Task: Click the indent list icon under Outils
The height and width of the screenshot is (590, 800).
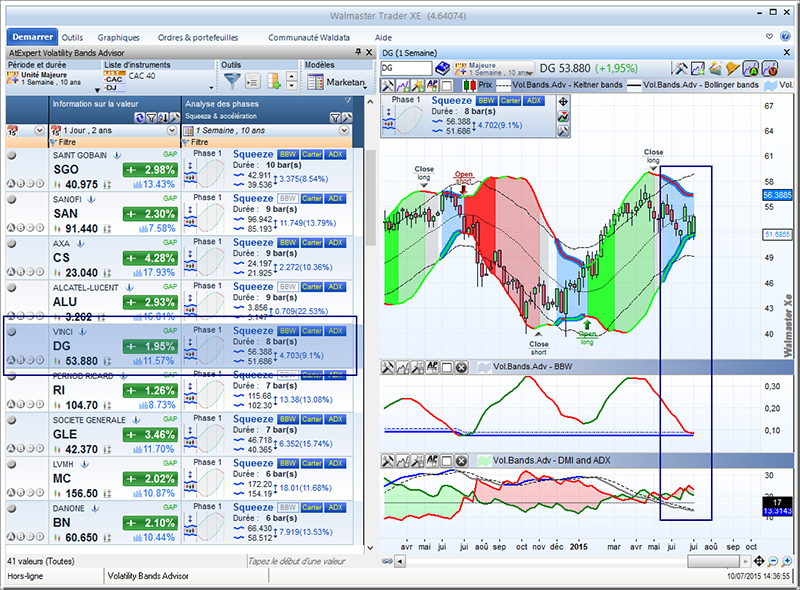Action: (x=253, y=81)
